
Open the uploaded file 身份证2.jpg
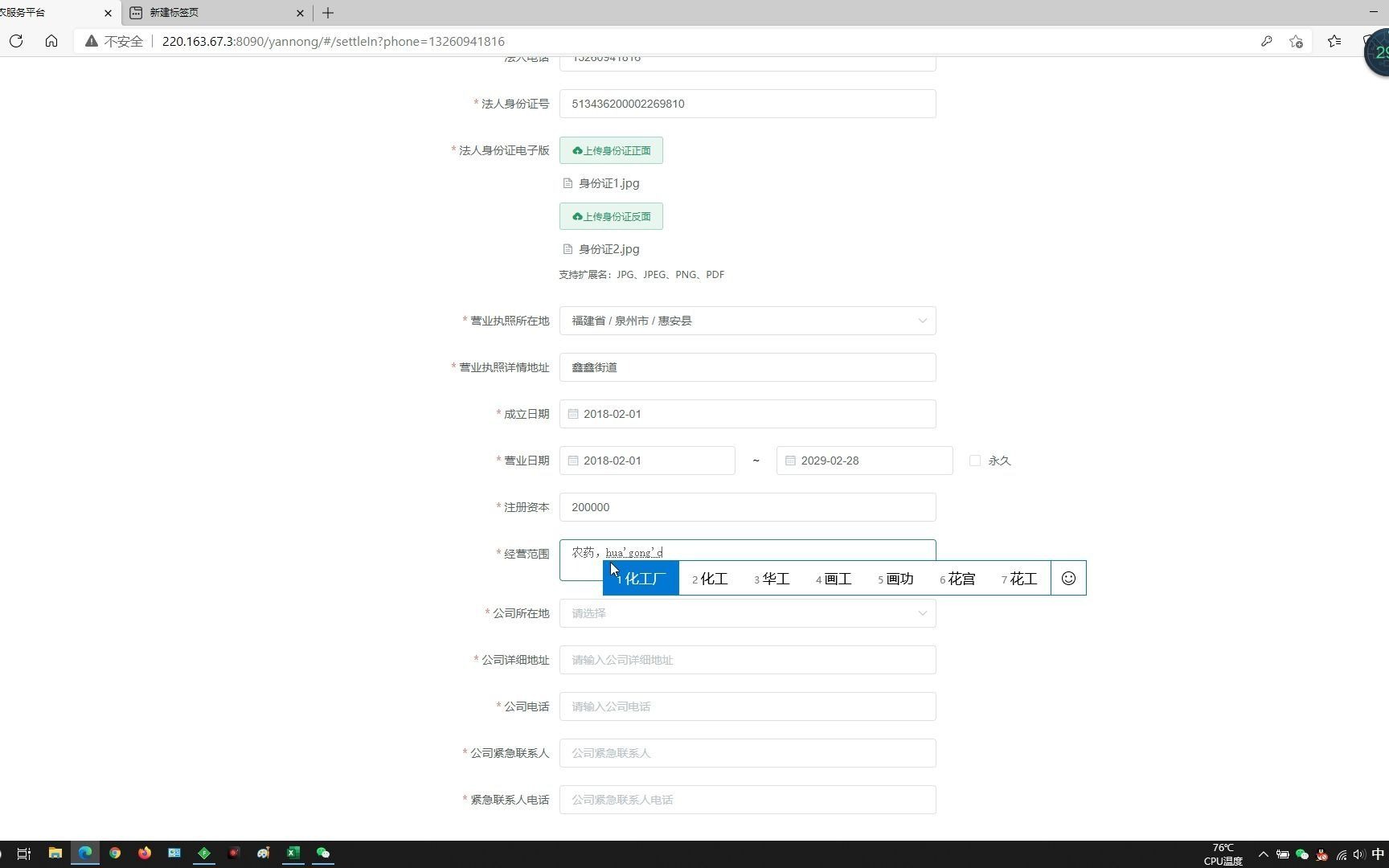click(x=608, y=249)
